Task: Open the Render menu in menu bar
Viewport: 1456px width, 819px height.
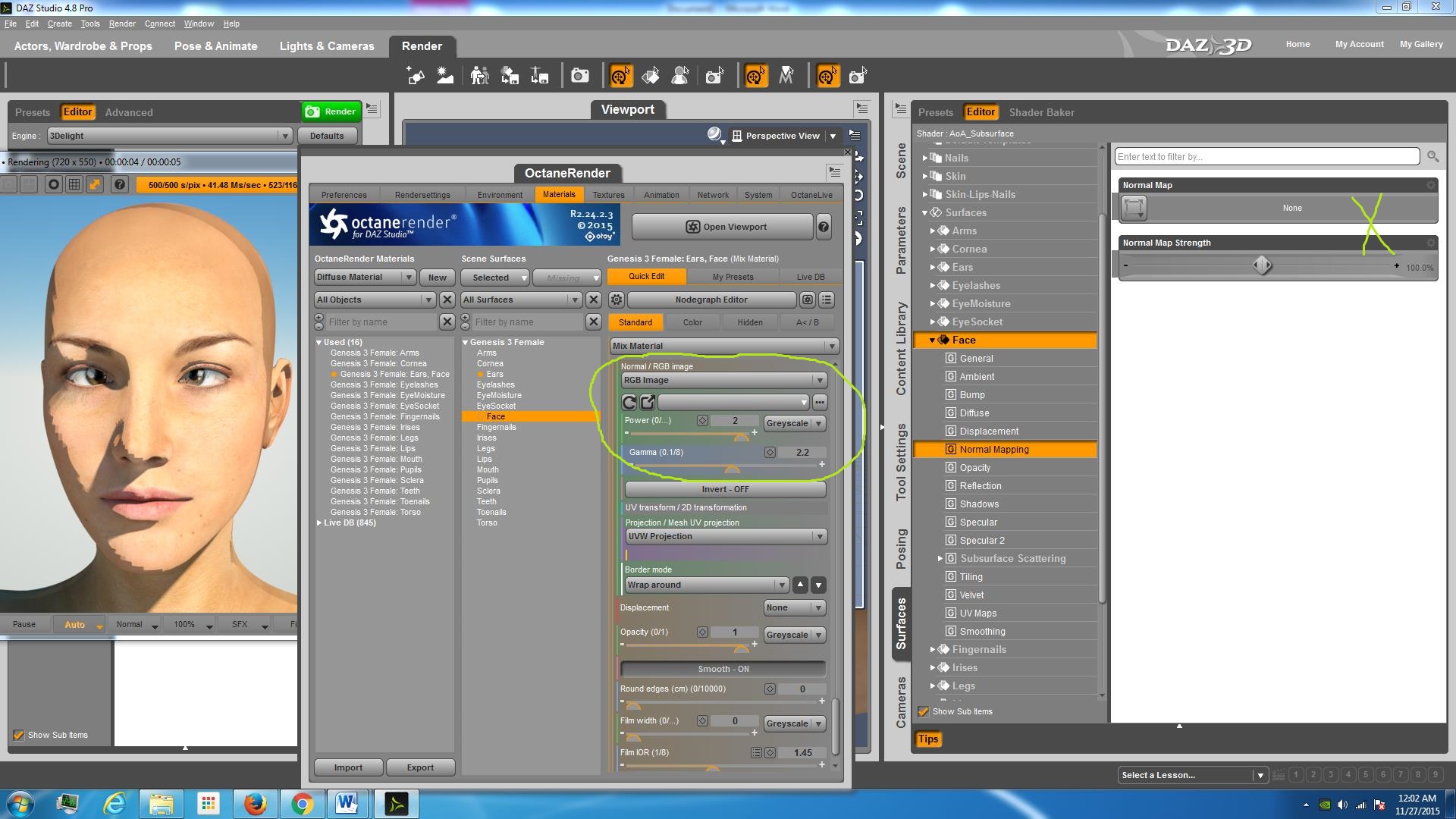Action: point(121,24)
